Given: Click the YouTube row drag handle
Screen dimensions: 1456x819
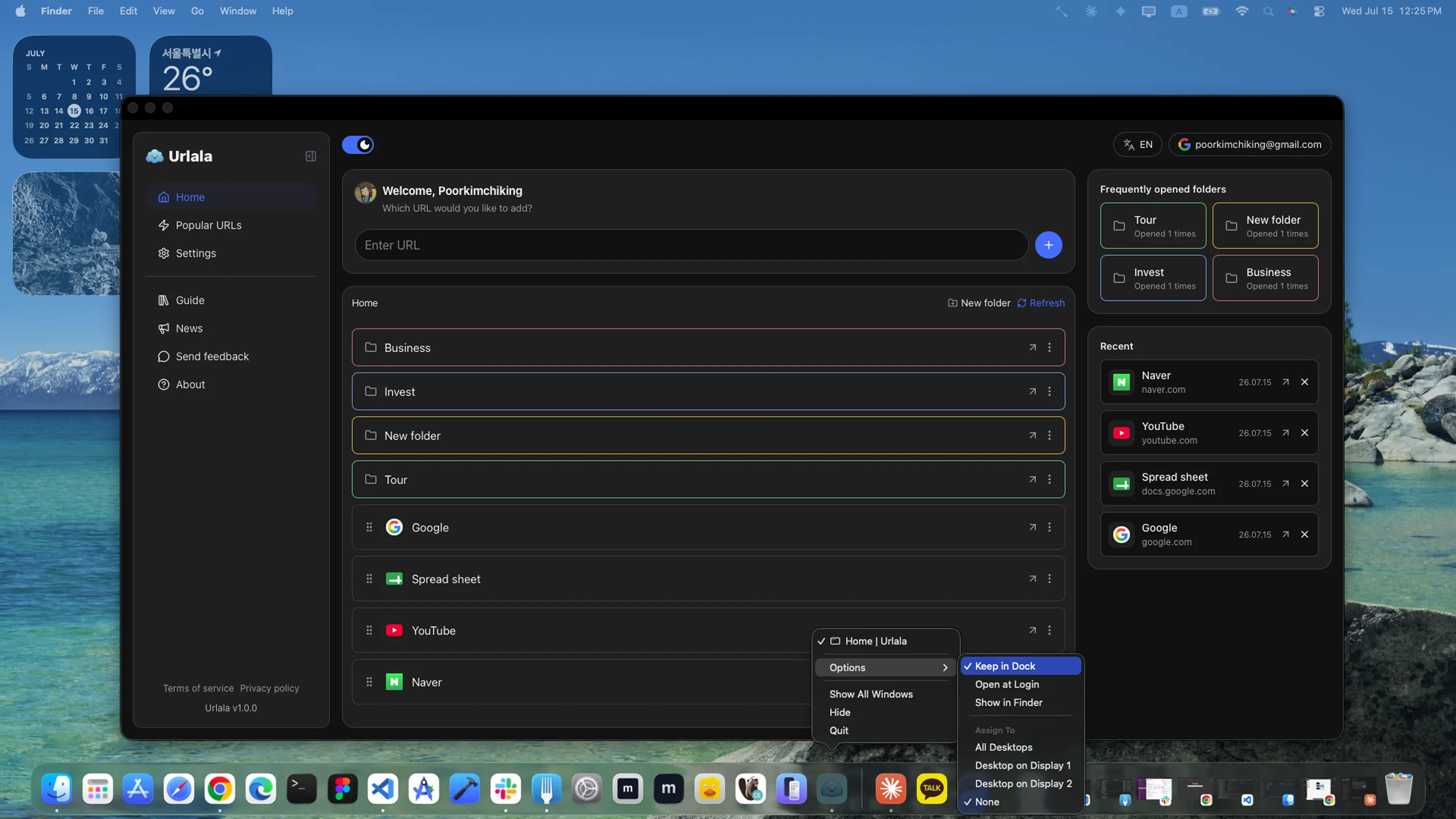Looking at the screenshot, I should coord(369,630).
